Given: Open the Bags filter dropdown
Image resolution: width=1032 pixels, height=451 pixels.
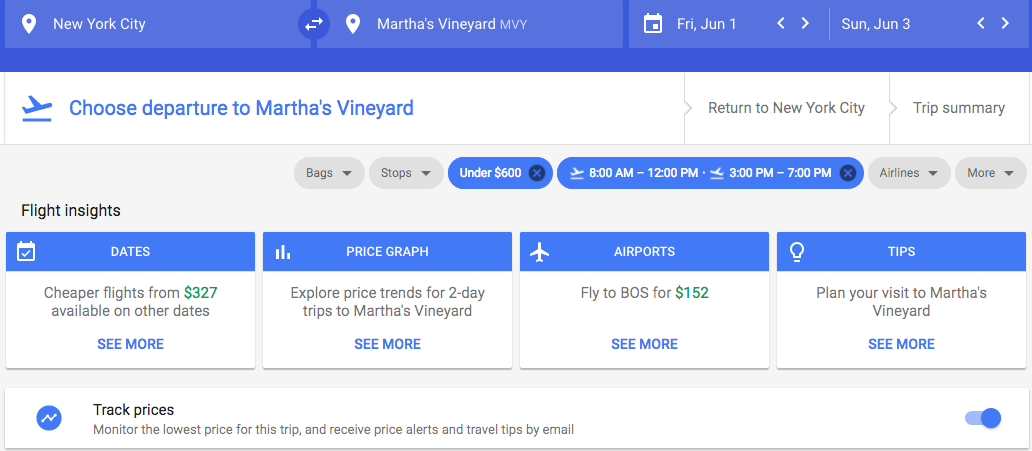Looking at the screenshot, I should pos(329,173).
